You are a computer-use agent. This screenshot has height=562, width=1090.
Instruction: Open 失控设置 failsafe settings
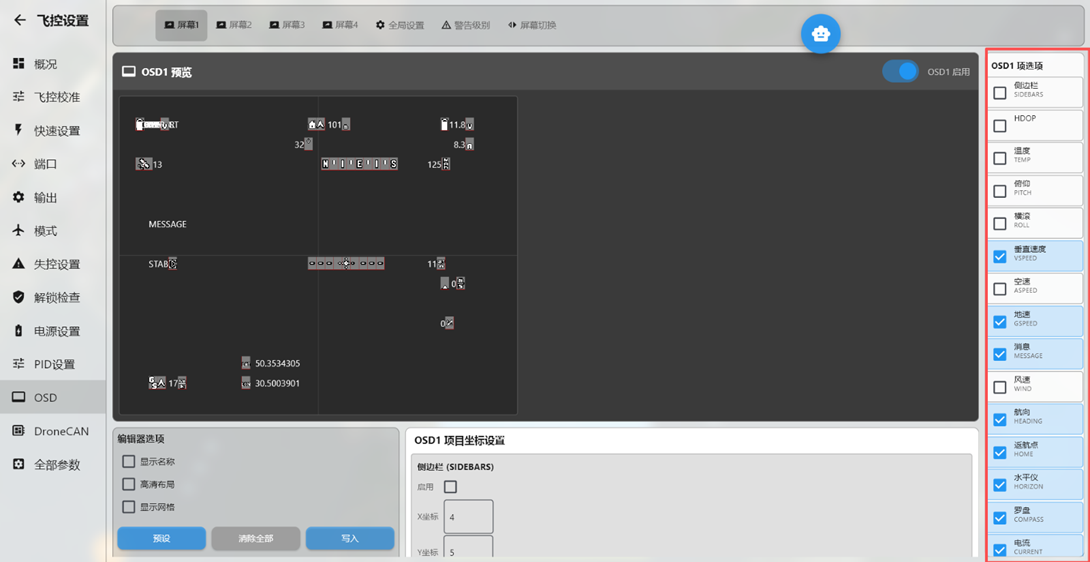coord(56,264)
